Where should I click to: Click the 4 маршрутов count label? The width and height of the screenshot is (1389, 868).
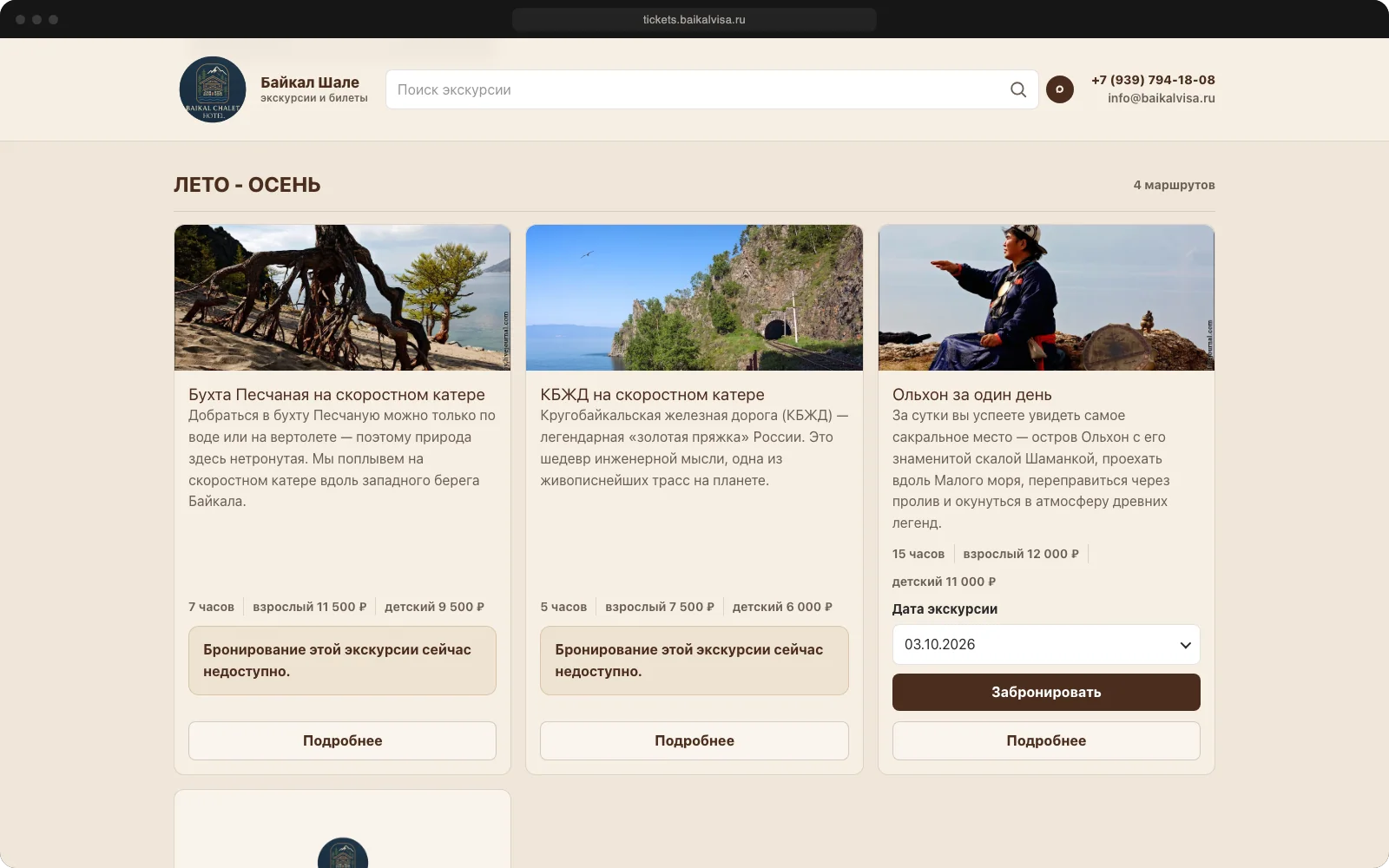click(x=1174, y=185)
